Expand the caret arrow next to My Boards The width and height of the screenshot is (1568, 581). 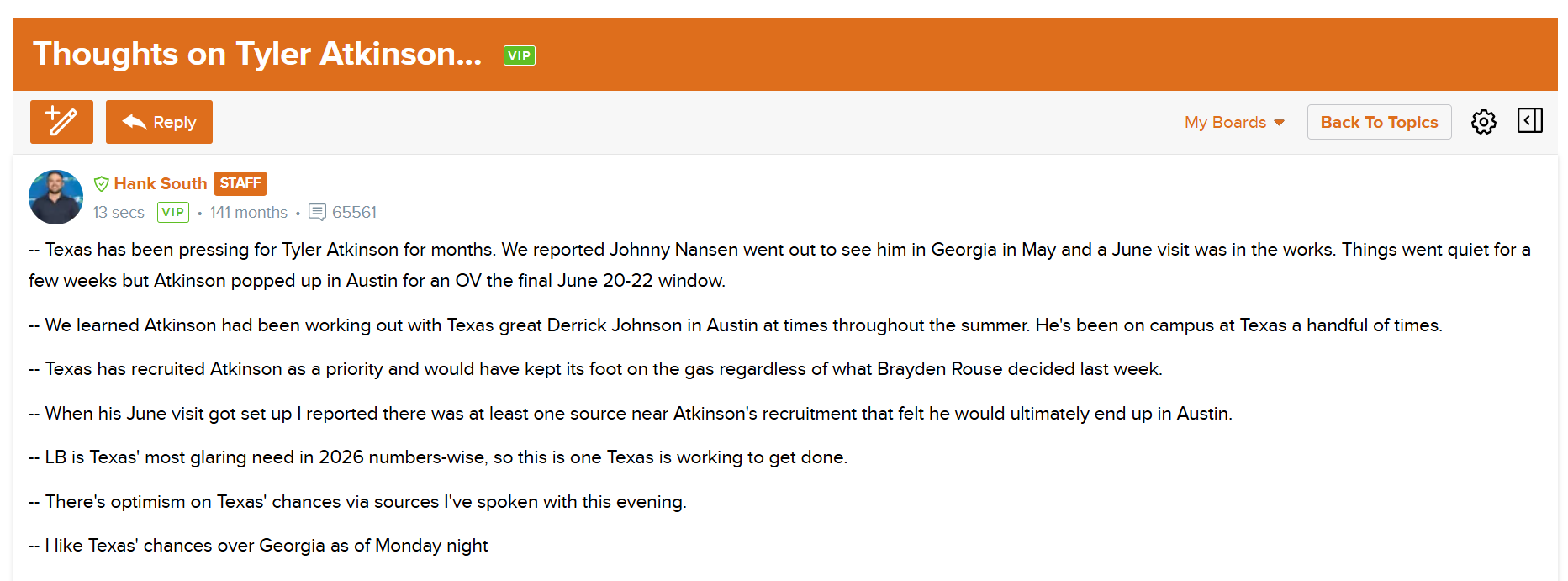(1279, 123)
